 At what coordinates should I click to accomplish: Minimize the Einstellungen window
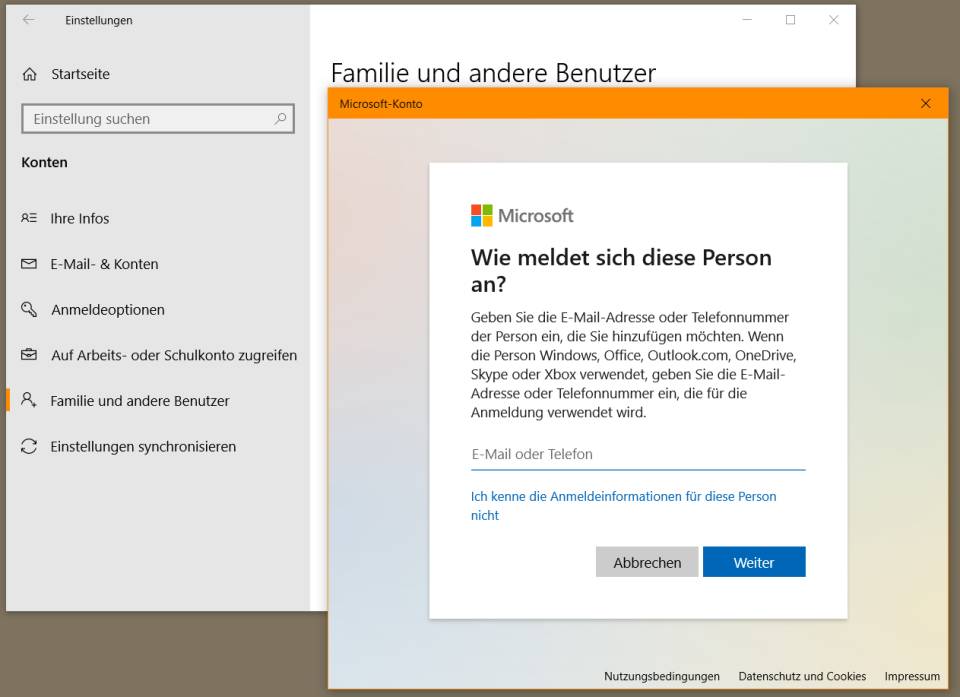tap(747, 20)
